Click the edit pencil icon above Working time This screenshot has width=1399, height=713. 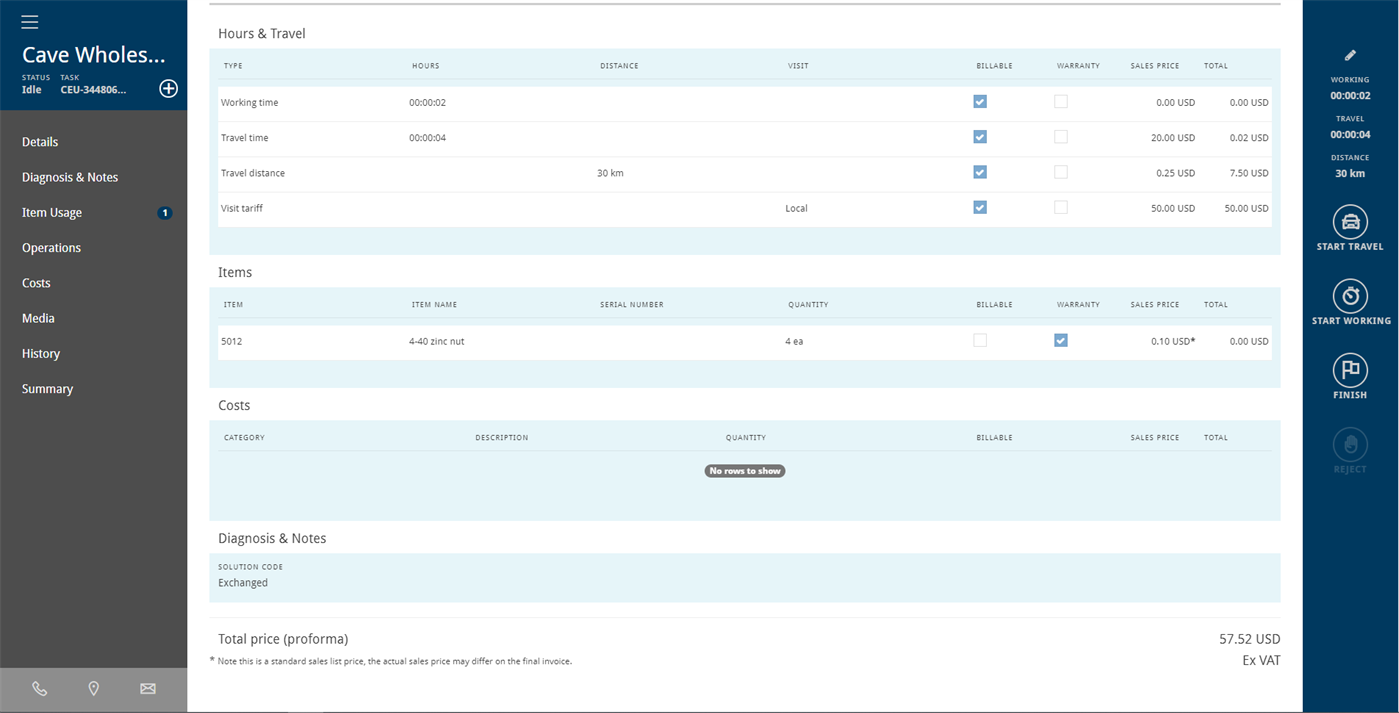click(1349, 55)
